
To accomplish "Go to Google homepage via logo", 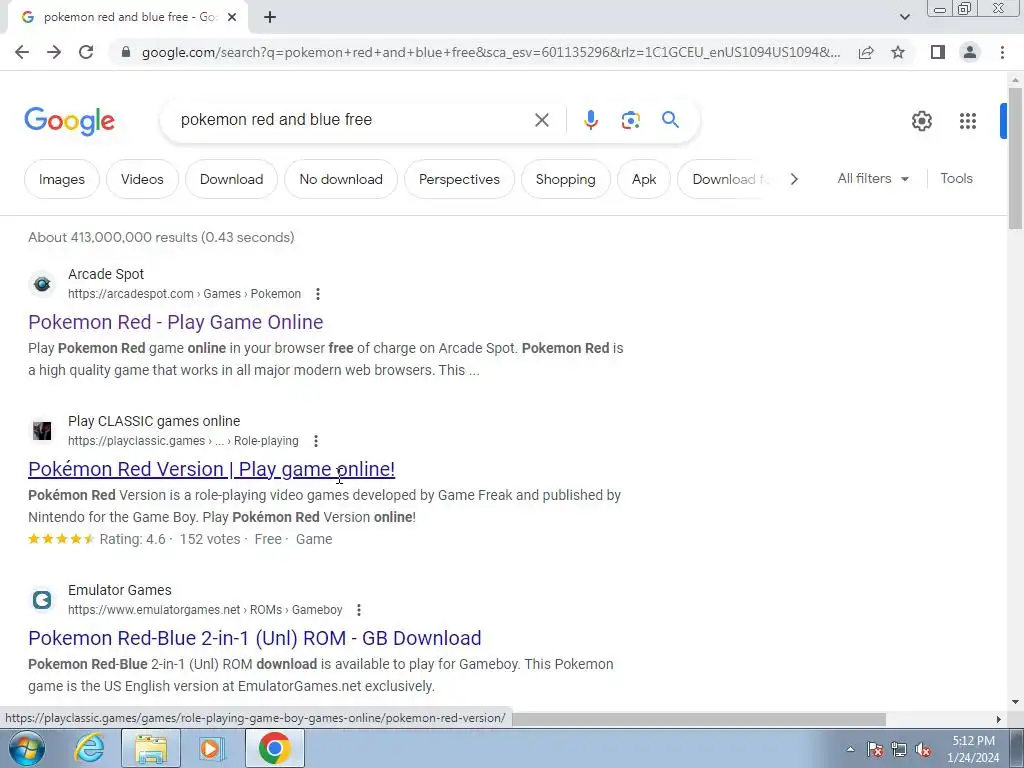I will 69,121.
